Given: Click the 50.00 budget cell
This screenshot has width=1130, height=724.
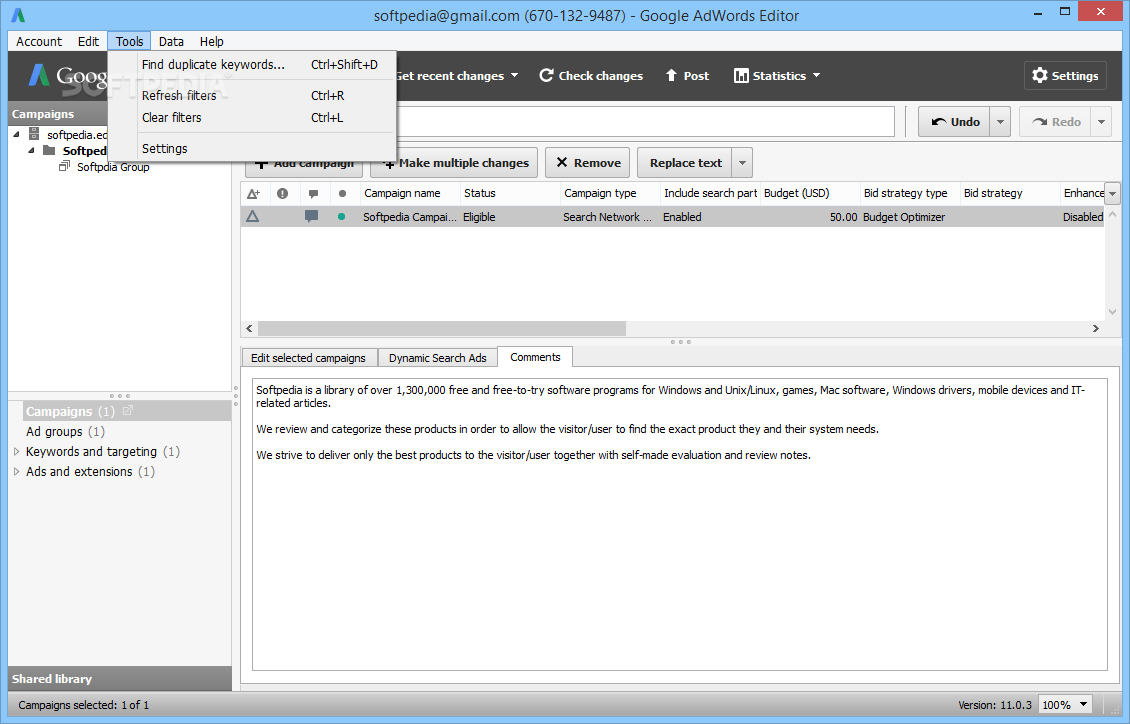Looking at the screenshot, I should click(810, 217).
